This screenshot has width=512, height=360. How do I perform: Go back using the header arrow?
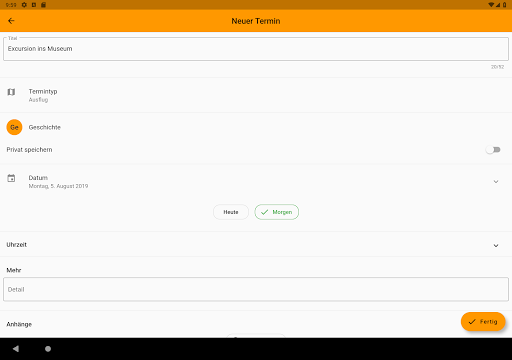coord(11,21)
